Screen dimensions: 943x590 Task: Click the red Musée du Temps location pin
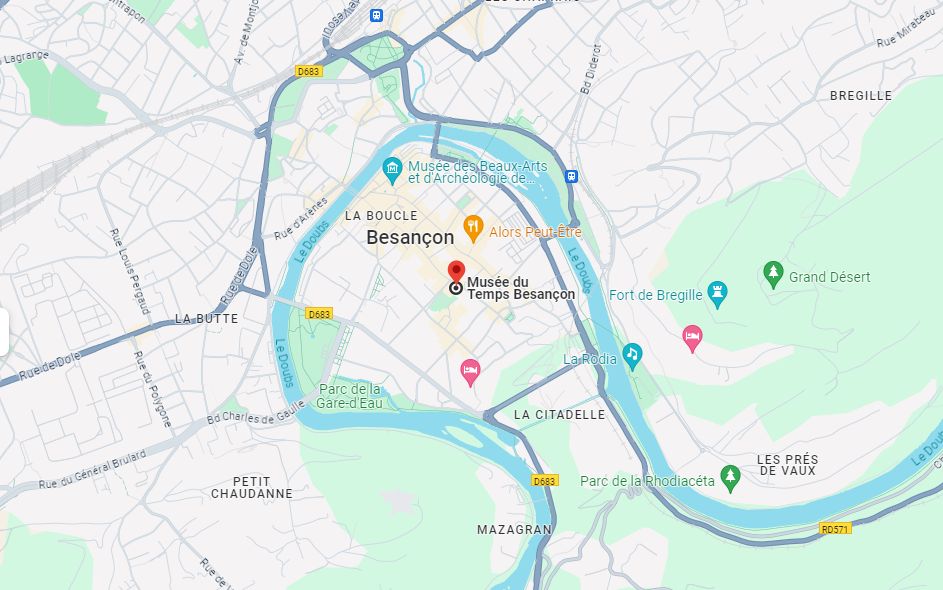[x=456, y=271]
